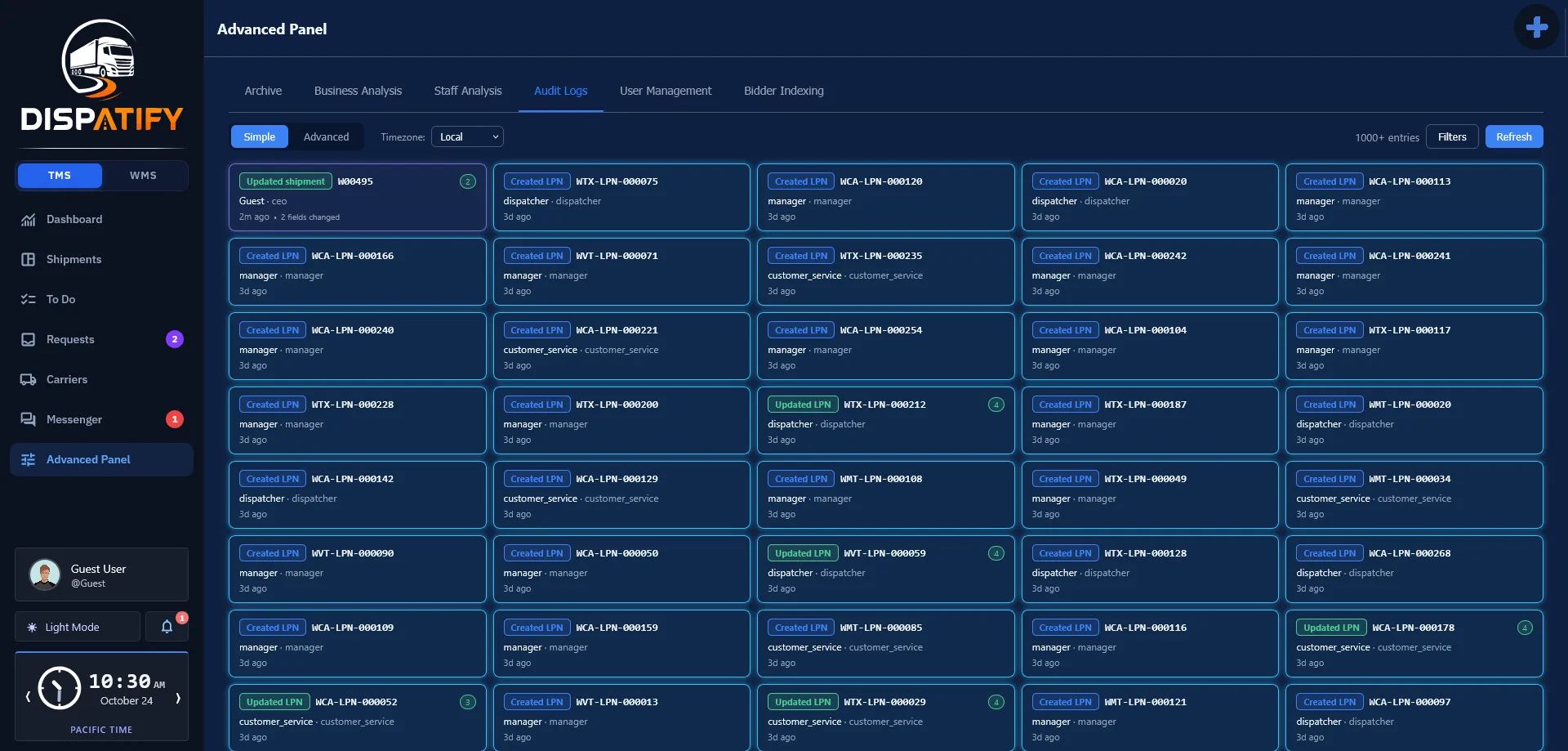This screenshot has width=1568, height=751.
Task: Click the Requests inbox icon
Action: coord(28,339)
